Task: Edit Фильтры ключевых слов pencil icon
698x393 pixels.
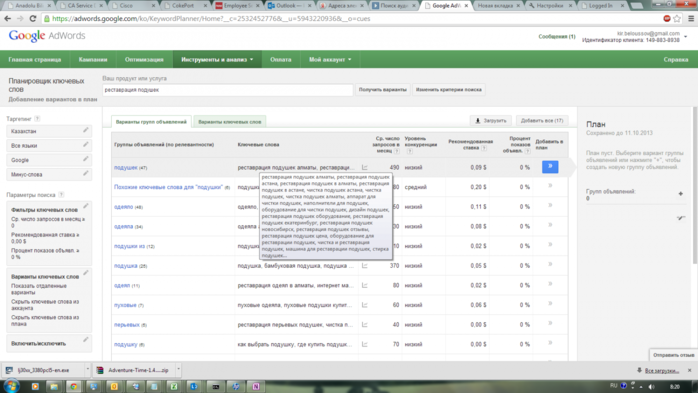Action: tap(85, 206)
